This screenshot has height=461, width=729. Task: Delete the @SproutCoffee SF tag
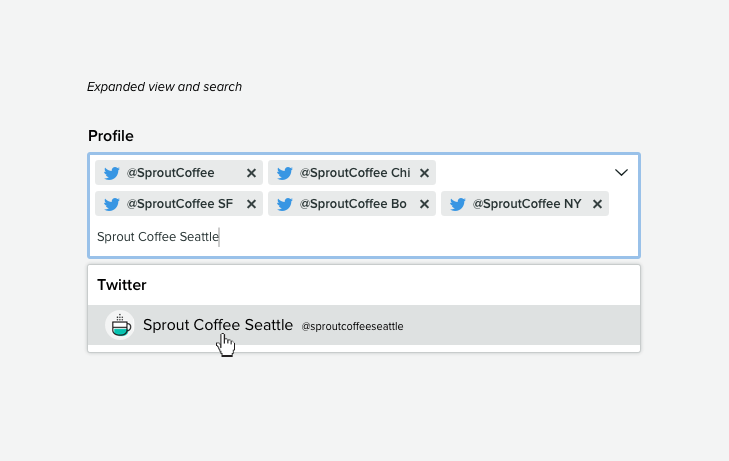[251, 204]
